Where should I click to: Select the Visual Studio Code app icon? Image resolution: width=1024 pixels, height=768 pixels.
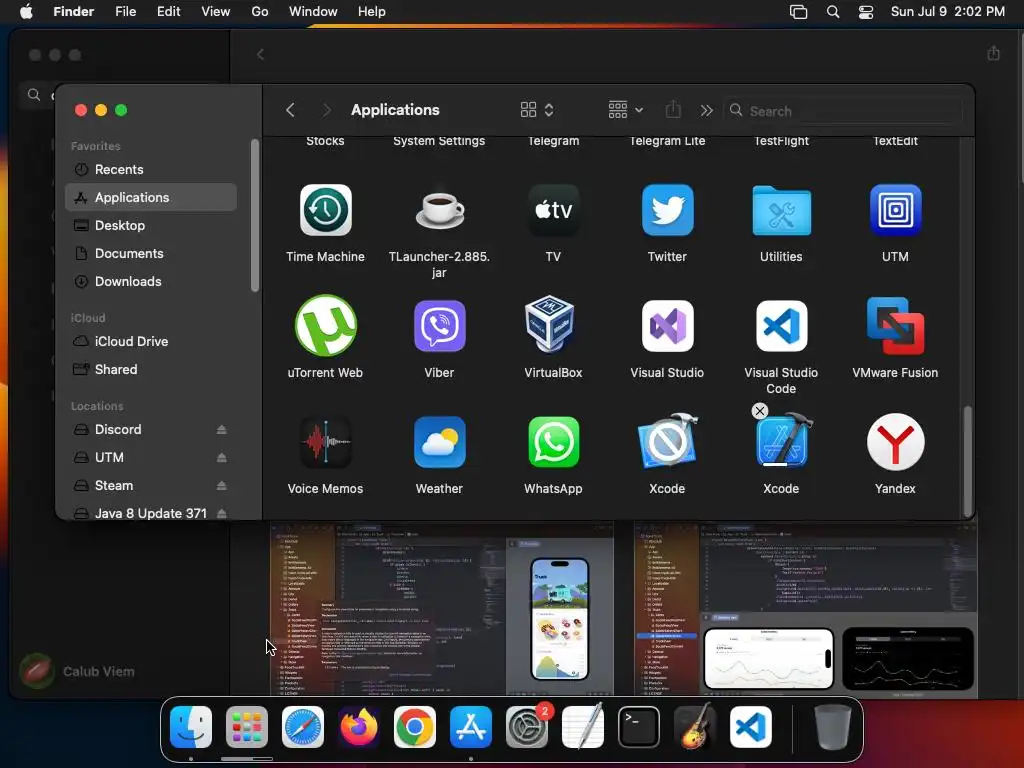[x=781, y=325]
